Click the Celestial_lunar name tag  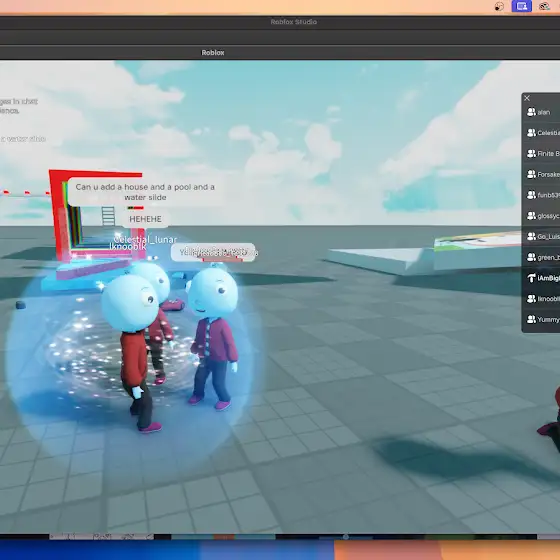[145, 239]
